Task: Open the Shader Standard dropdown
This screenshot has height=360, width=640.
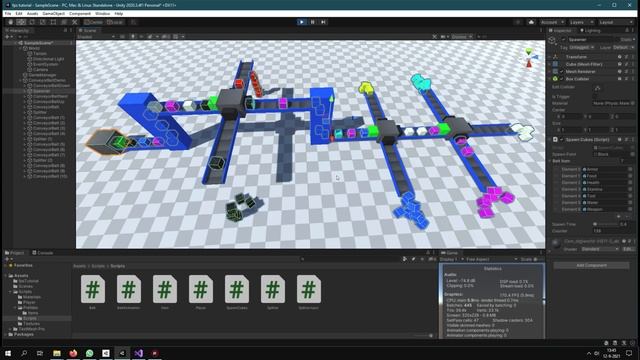Action: click(600, 249)
